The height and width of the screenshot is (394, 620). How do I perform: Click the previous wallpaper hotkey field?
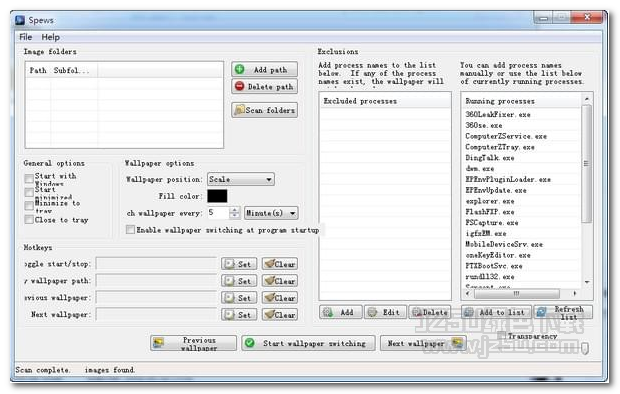[x=156, y=298]
